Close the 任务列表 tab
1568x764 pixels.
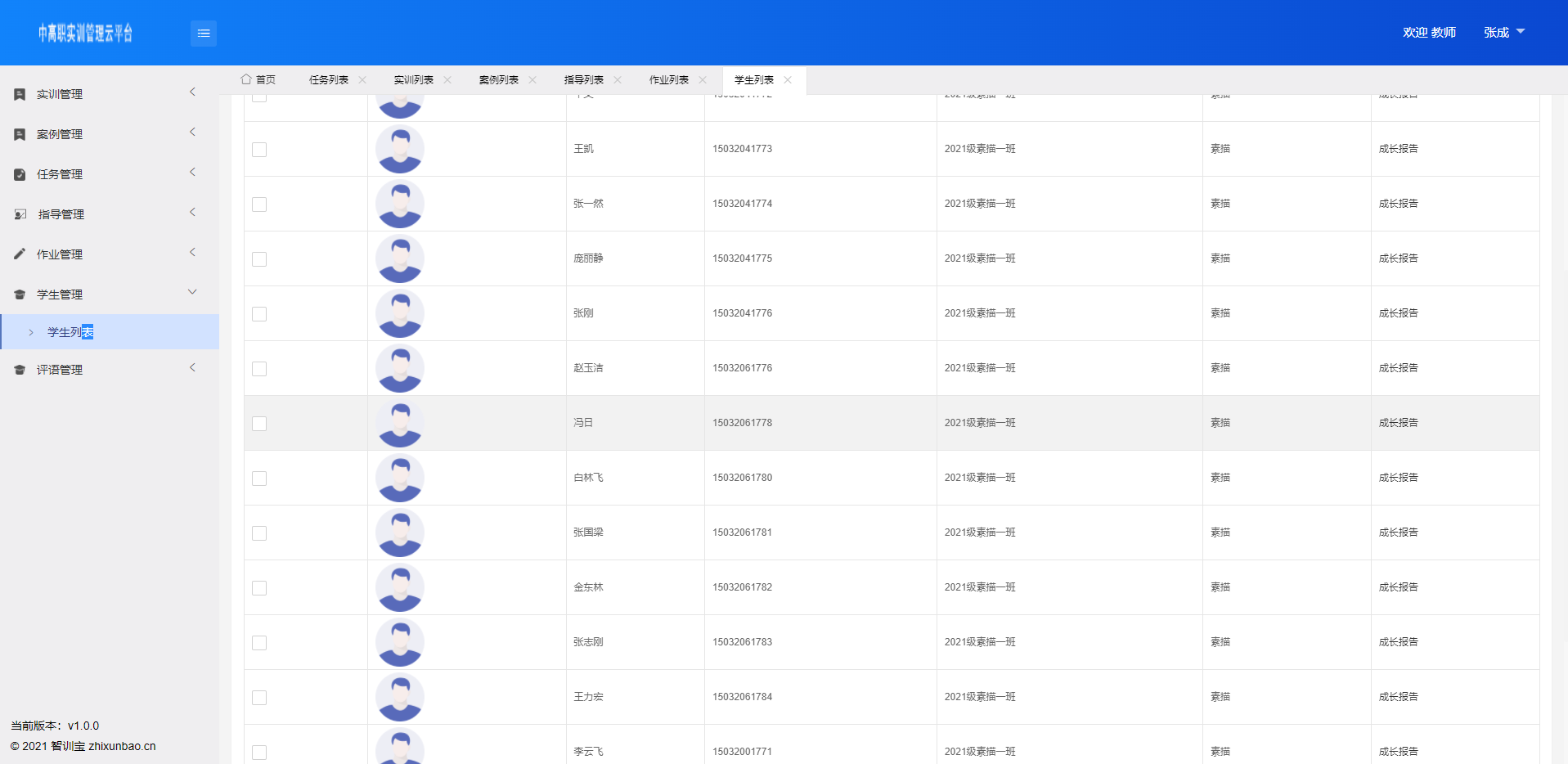pos(362,79)
